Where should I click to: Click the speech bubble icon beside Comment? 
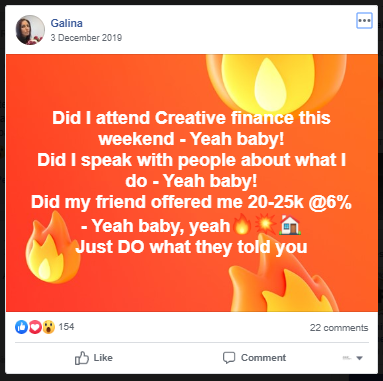point(229,358)
